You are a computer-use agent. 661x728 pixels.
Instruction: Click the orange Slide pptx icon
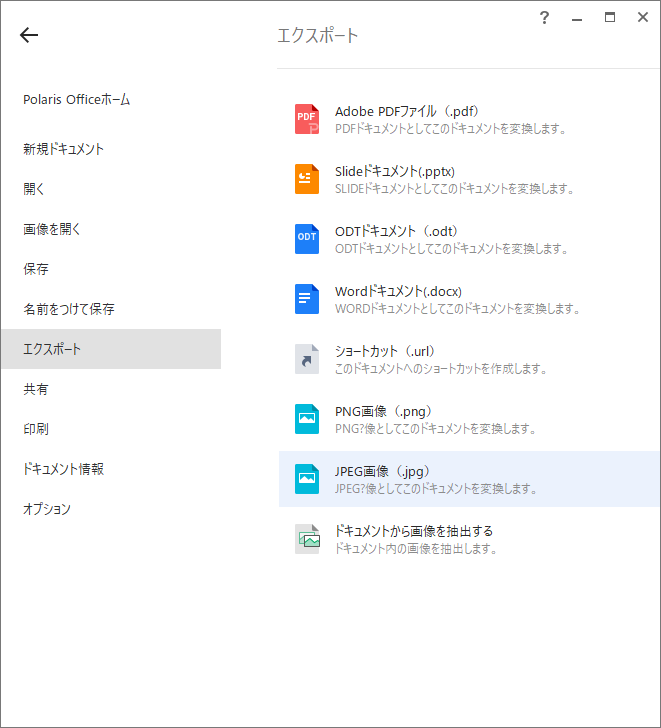click(x=307, y=179)
